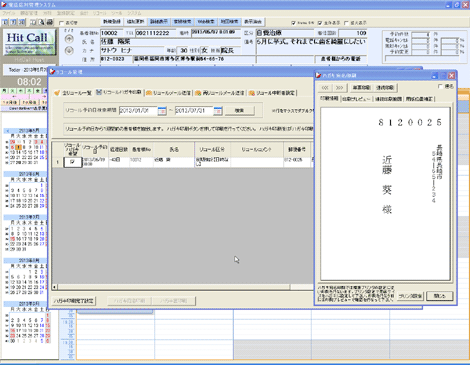
Task: Click the Web検索 toolbar button
Action: coord(206,22)
